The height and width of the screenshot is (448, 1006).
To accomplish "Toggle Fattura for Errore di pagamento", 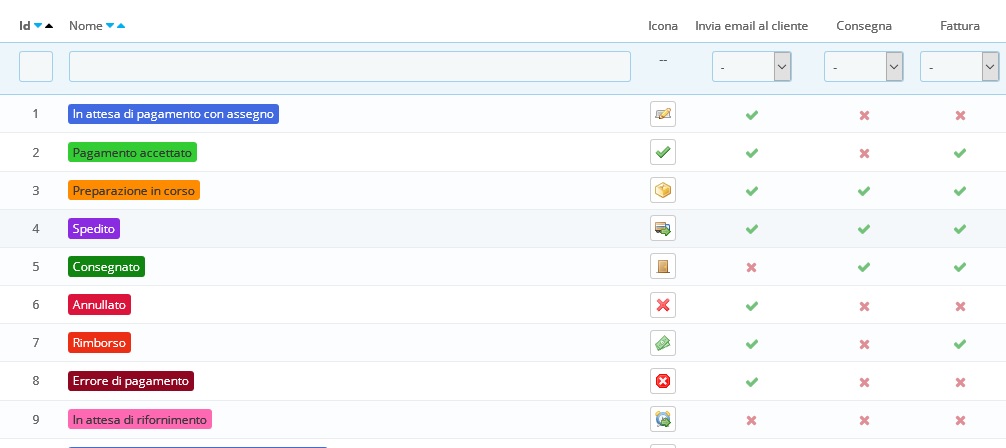I will [960, 383].
